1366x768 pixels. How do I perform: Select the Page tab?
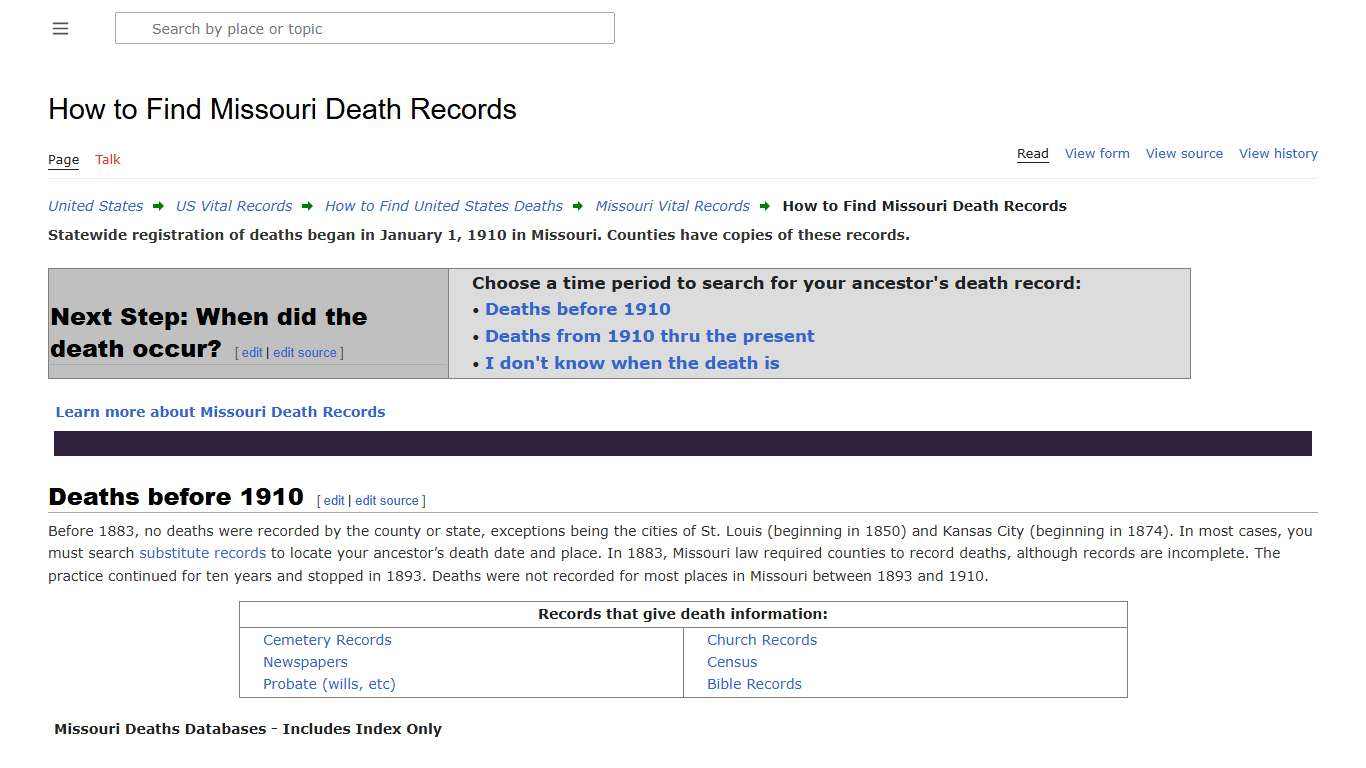[62, 159]
